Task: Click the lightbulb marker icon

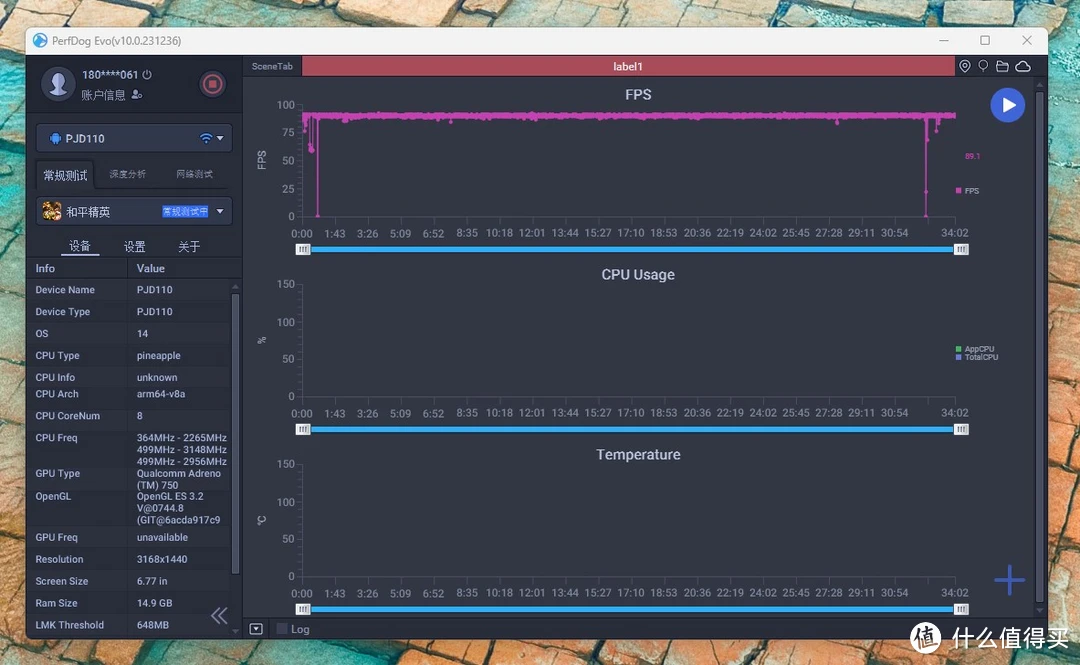Action: (983, 66)
